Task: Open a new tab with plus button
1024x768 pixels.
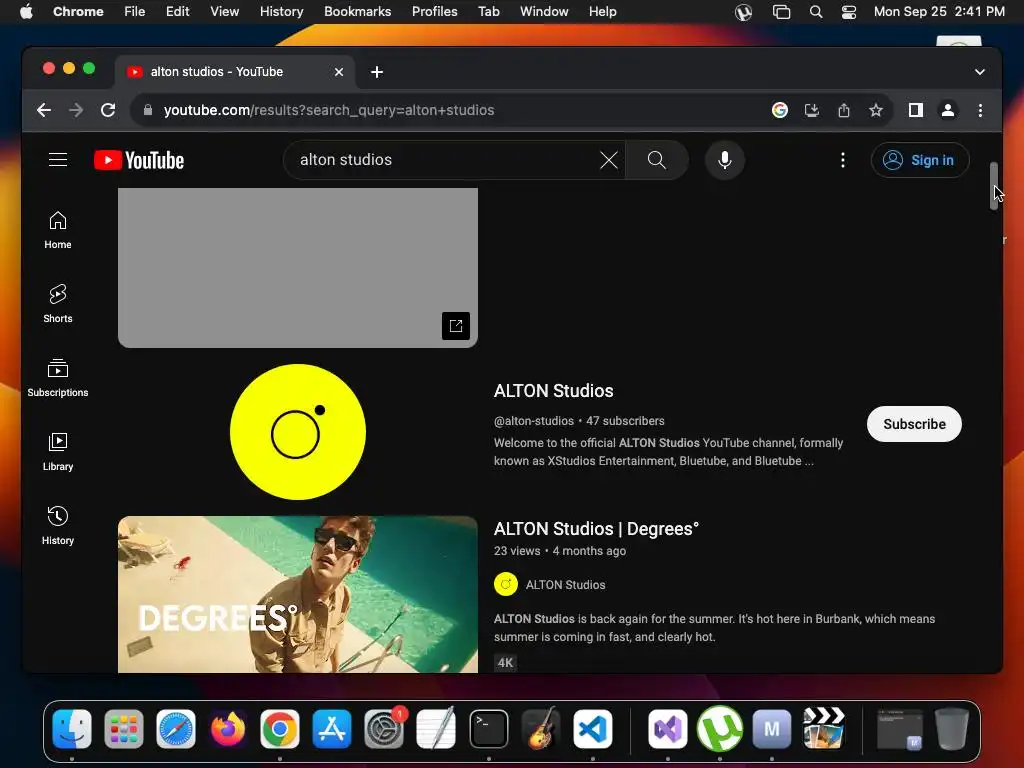Action: point(377,72)
